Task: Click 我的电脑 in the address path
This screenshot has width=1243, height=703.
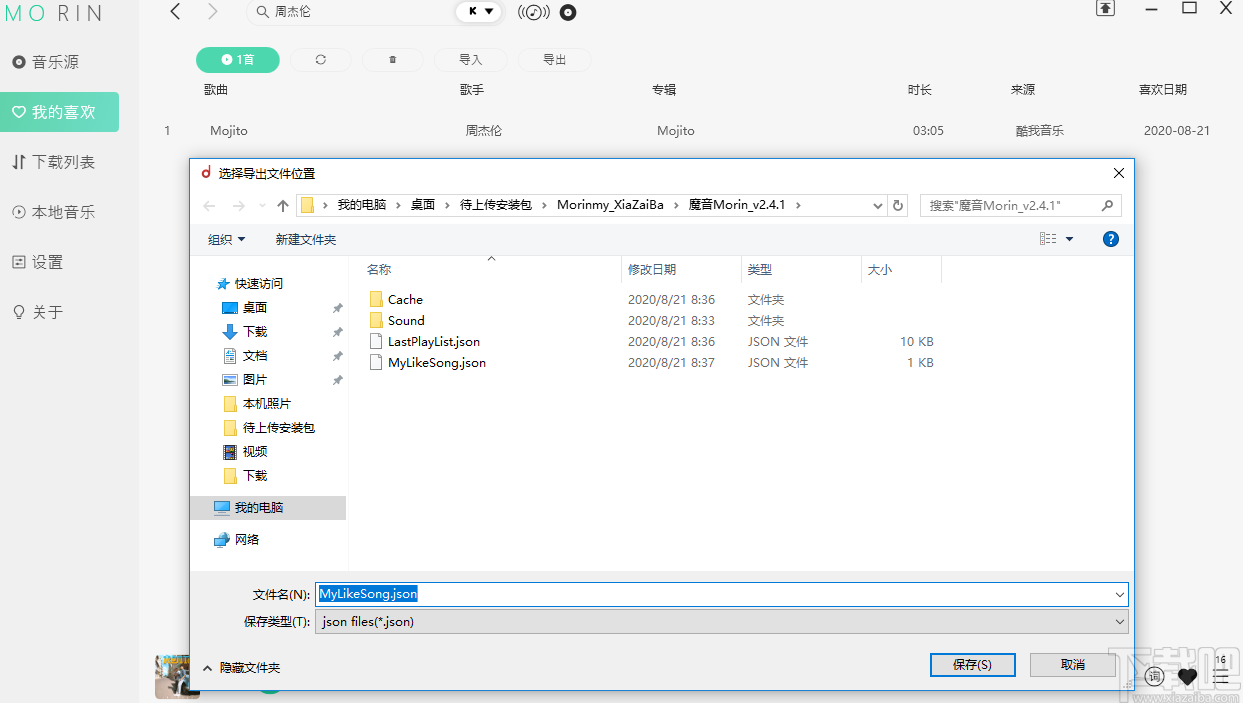Action: coord(362,205)
